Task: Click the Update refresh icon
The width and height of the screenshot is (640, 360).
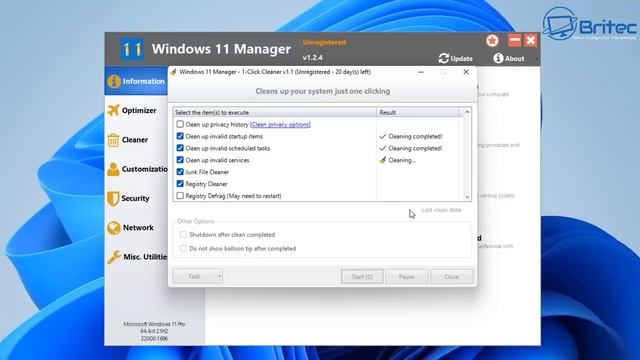Action: (444, 58)
